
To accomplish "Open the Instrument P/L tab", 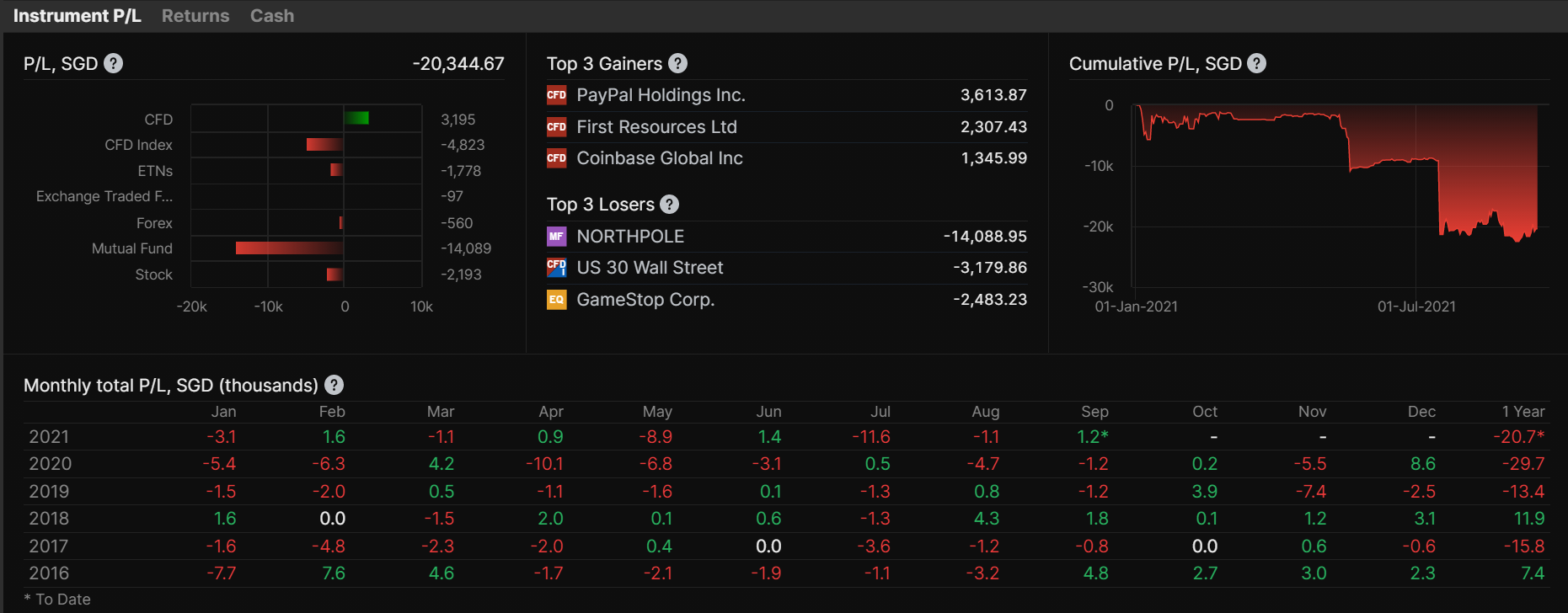I will click(77, 16).
